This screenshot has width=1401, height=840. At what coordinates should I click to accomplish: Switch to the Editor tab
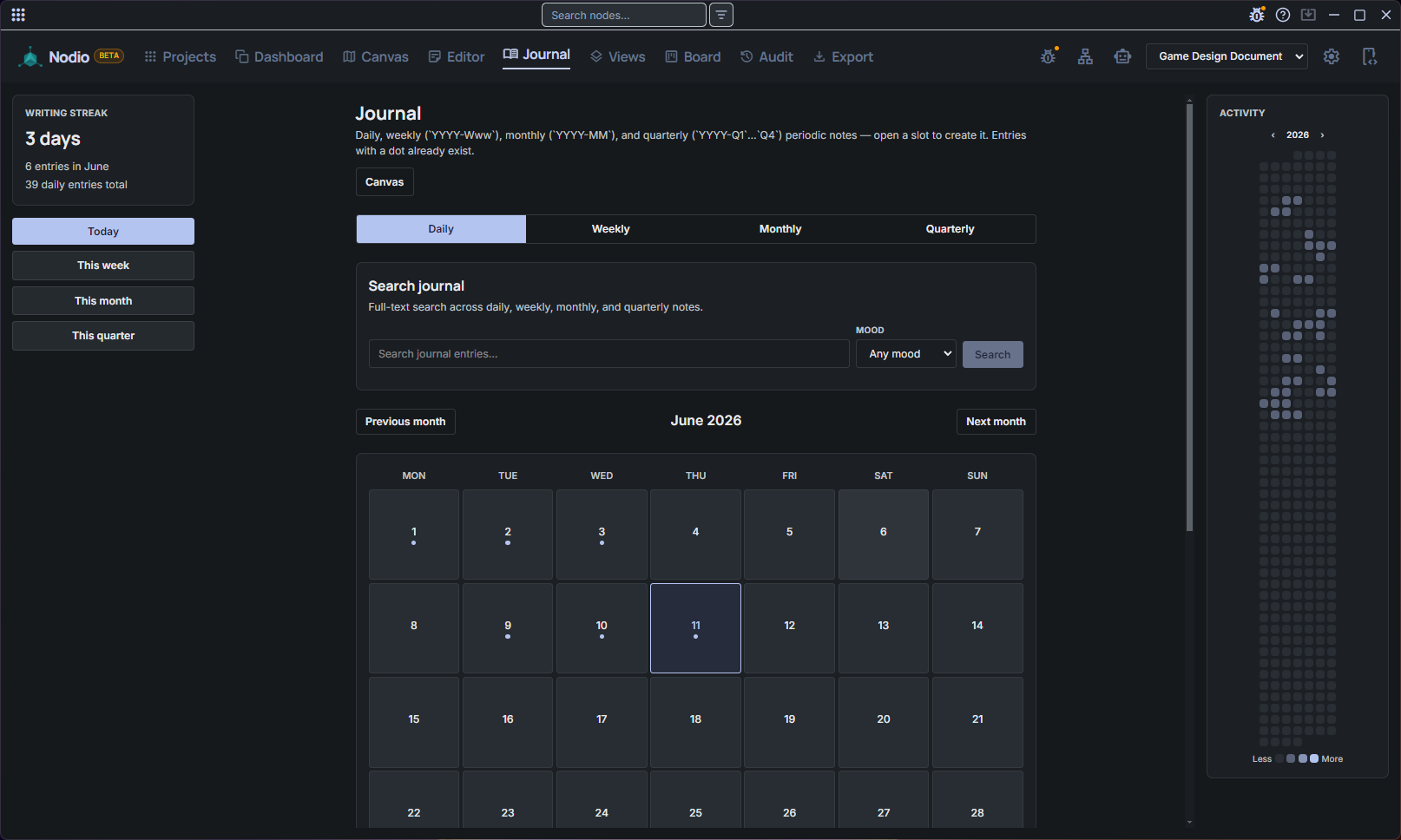click(x=456, y=56)
